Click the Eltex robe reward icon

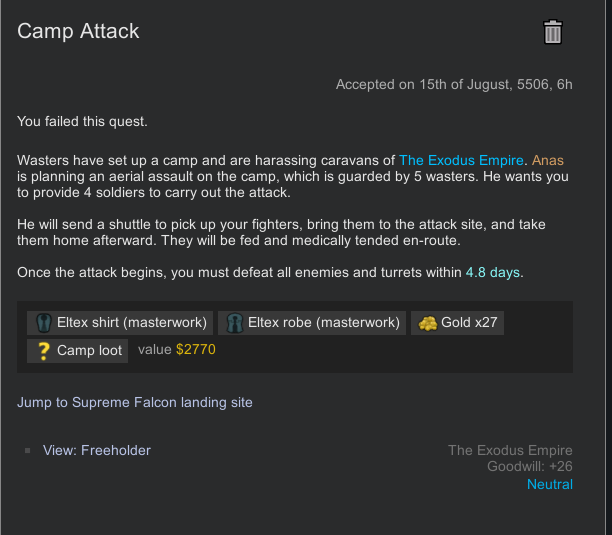click(234, 323)
